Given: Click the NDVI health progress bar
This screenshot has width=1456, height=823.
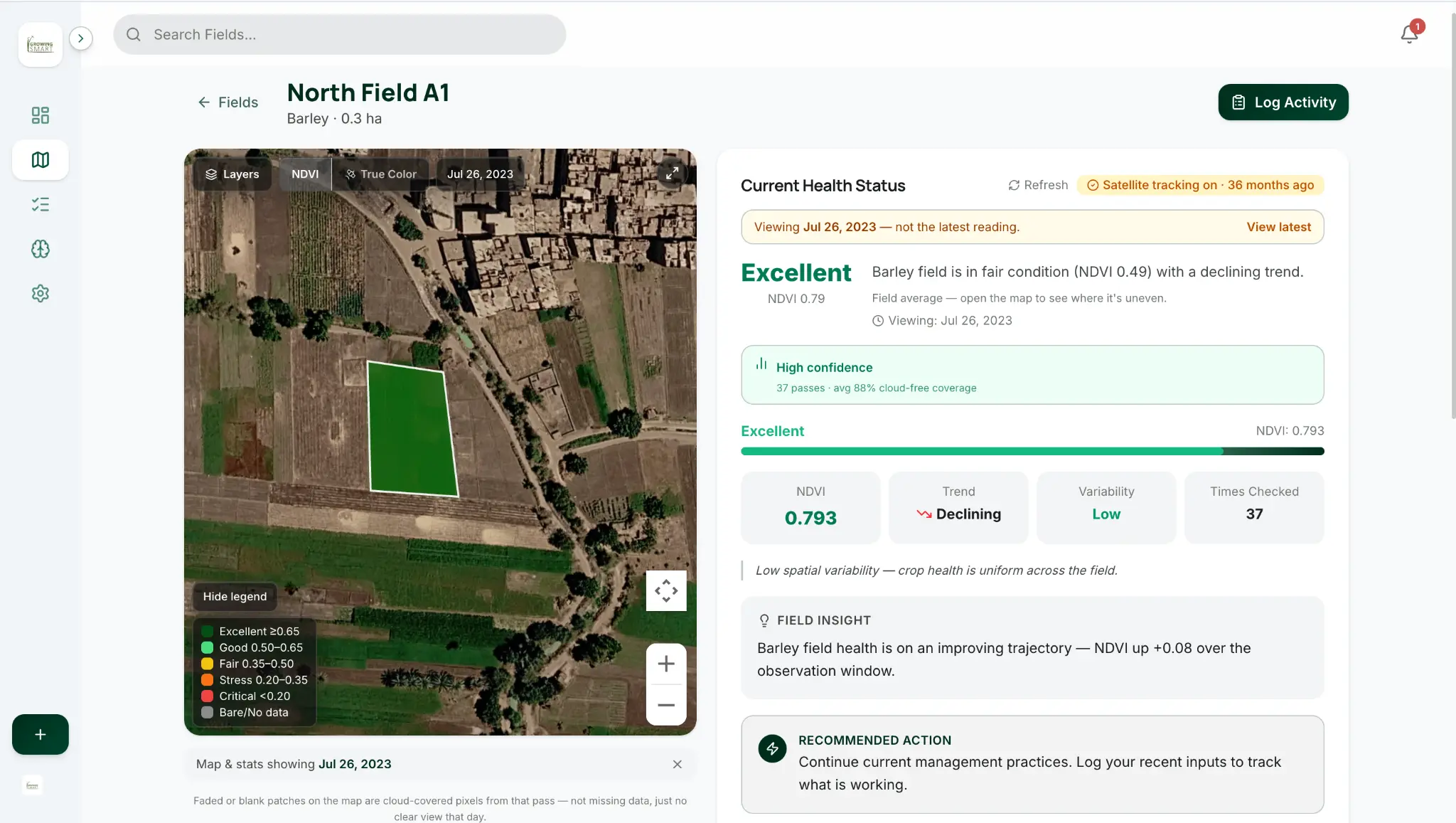Looking at the screenshot, I should pos(1032,451).
